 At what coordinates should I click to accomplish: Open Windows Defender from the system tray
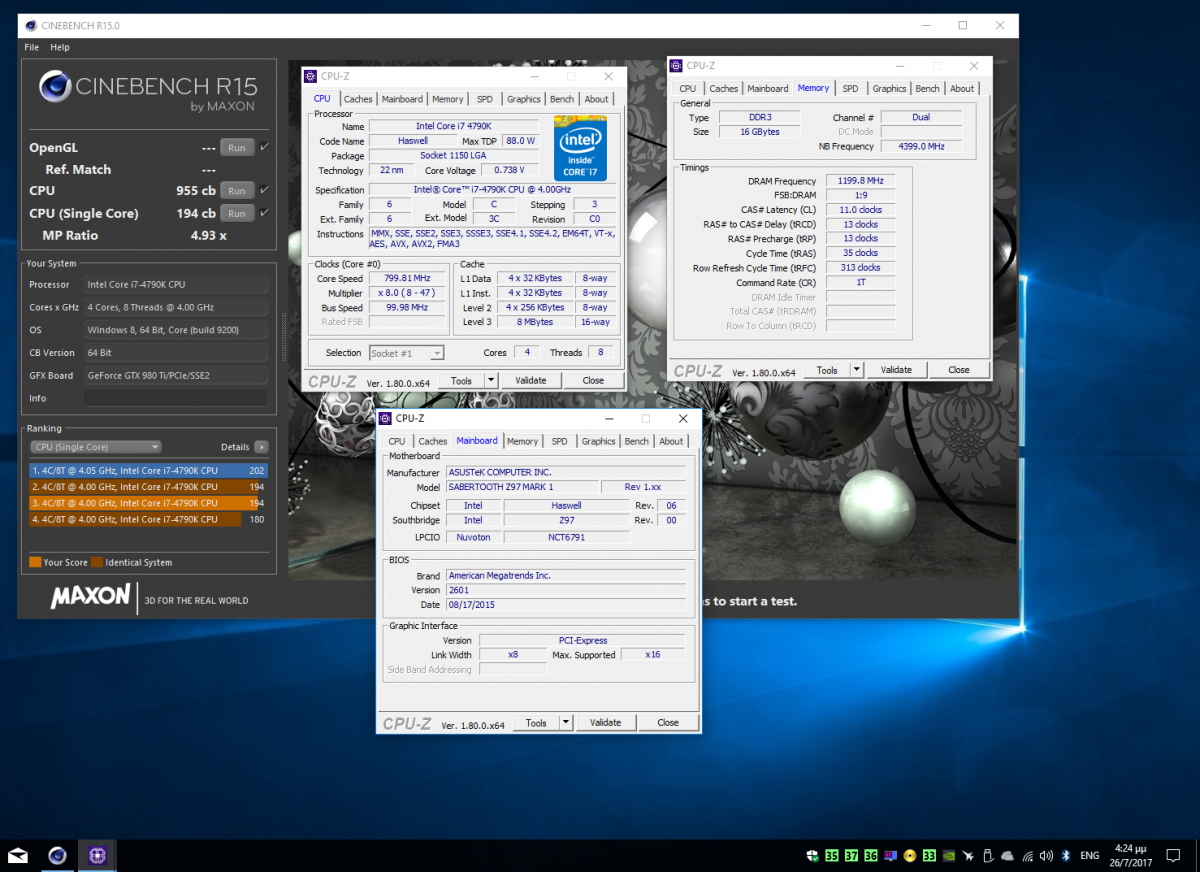[x=814, y=856]
